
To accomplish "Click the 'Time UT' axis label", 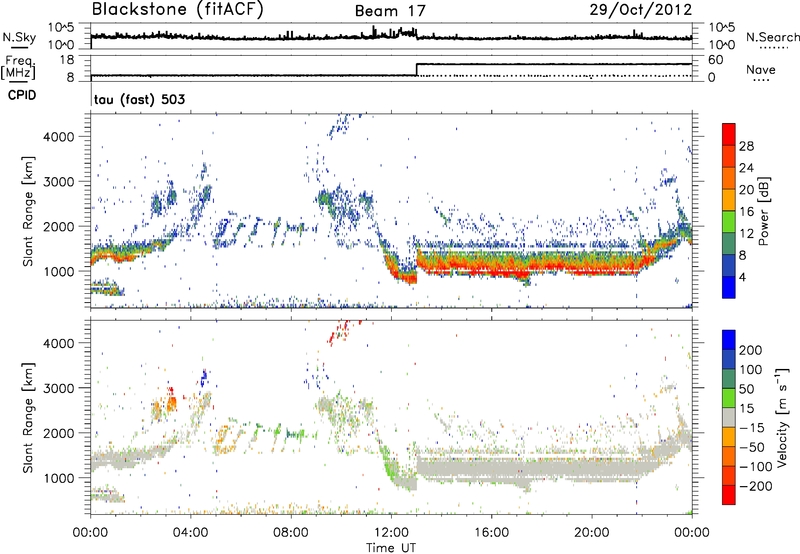I will pos(391,548).
